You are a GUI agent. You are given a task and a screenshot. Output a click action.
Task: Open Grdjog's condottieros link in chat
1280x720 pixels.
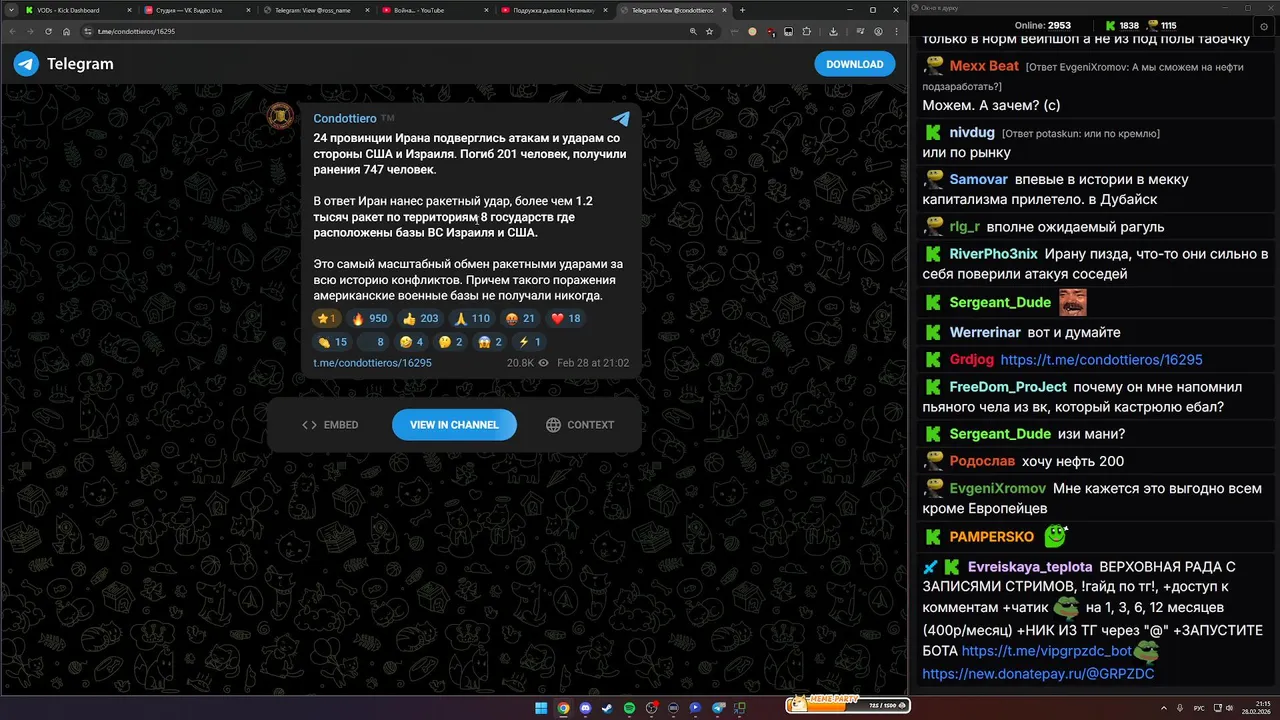pos(1101,359)
